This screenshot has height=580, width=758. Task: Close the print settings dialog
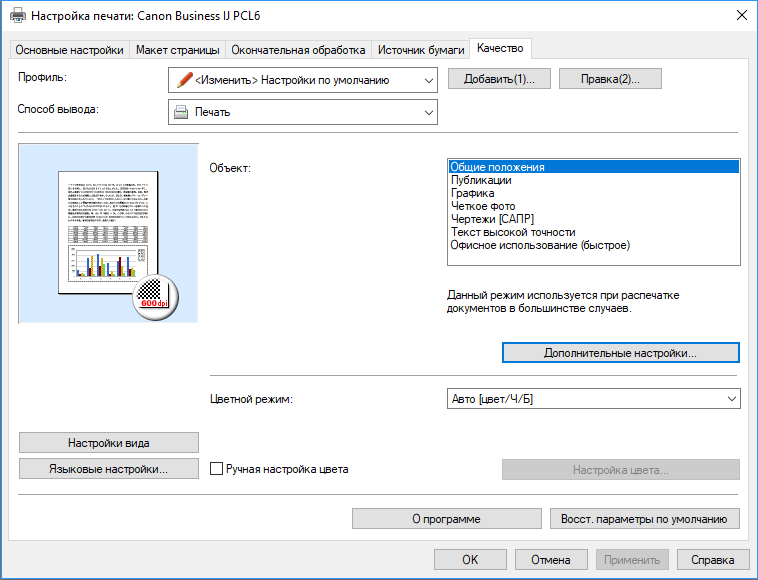tap(742, 15)
